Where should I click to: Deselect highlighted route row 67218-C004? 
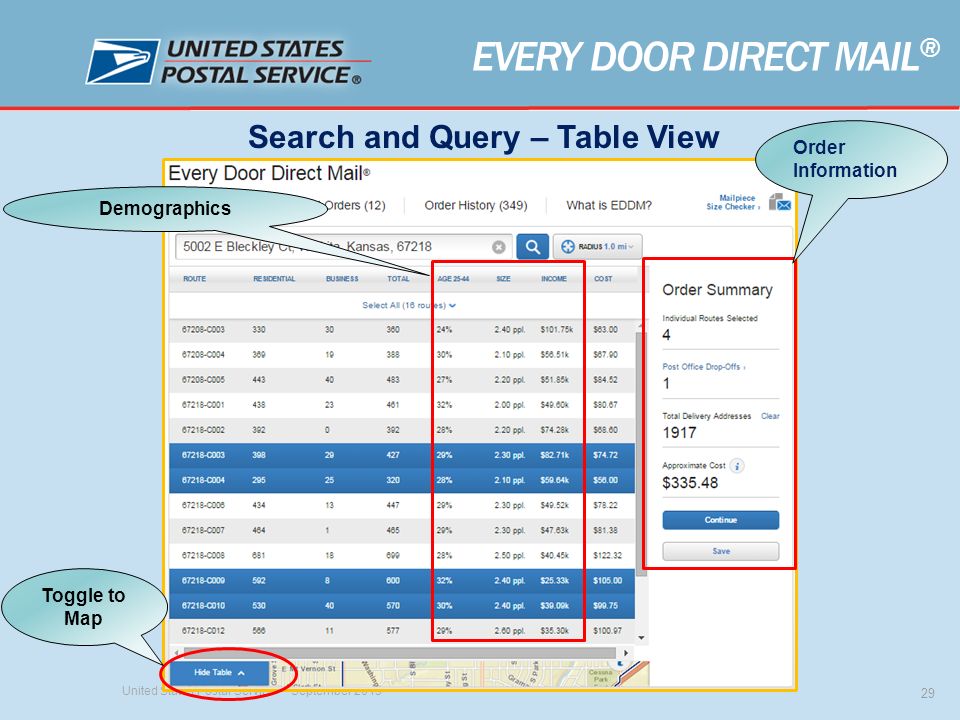pyautogui.click(x=402, y=481)
